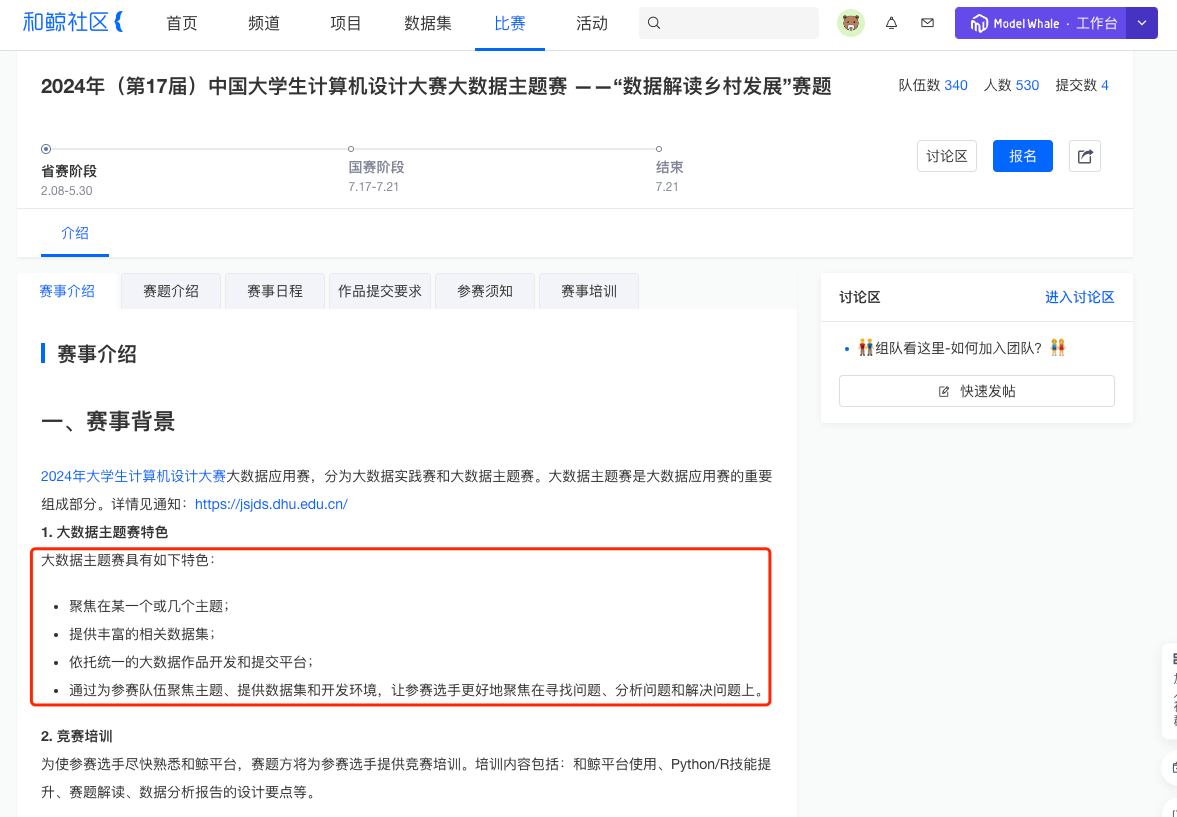Click the 结束 timeline marker
The image size is (1177, 817).
tap(658, 149)
